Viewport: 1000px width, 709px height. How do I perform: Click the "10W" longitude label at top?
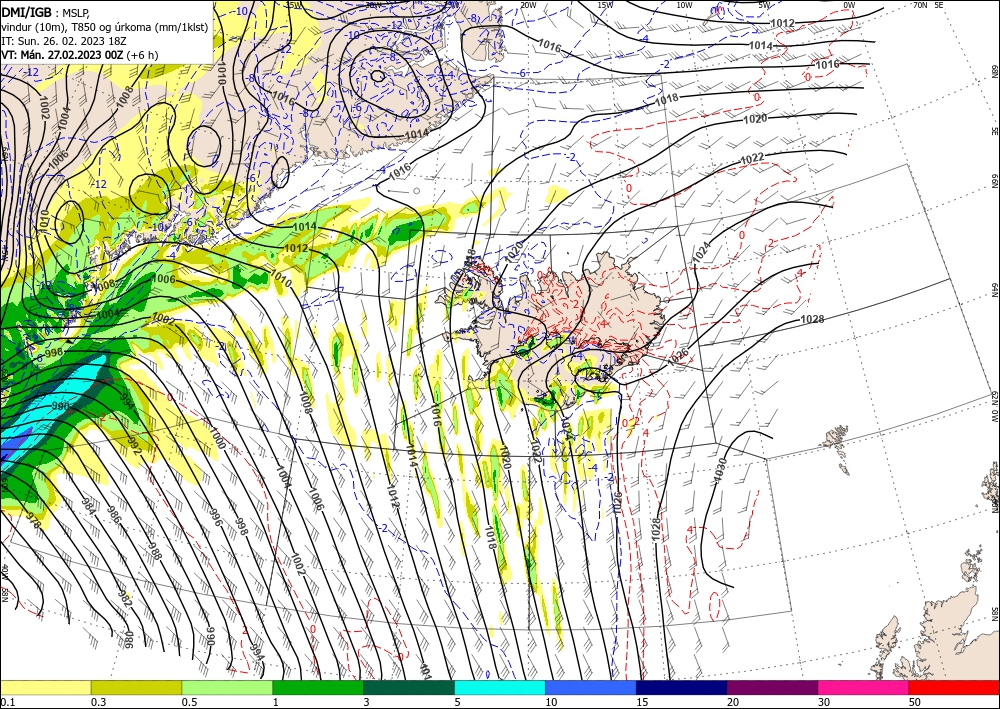684,5
